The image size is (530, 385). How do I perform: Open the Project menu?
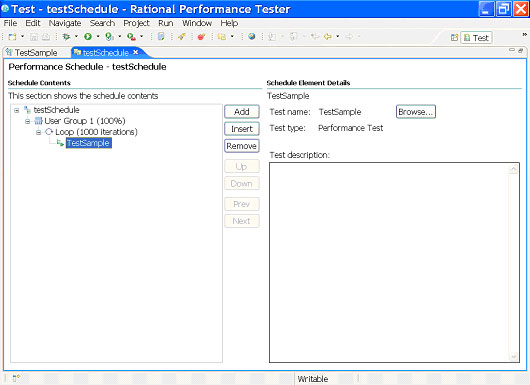(137, 23)
